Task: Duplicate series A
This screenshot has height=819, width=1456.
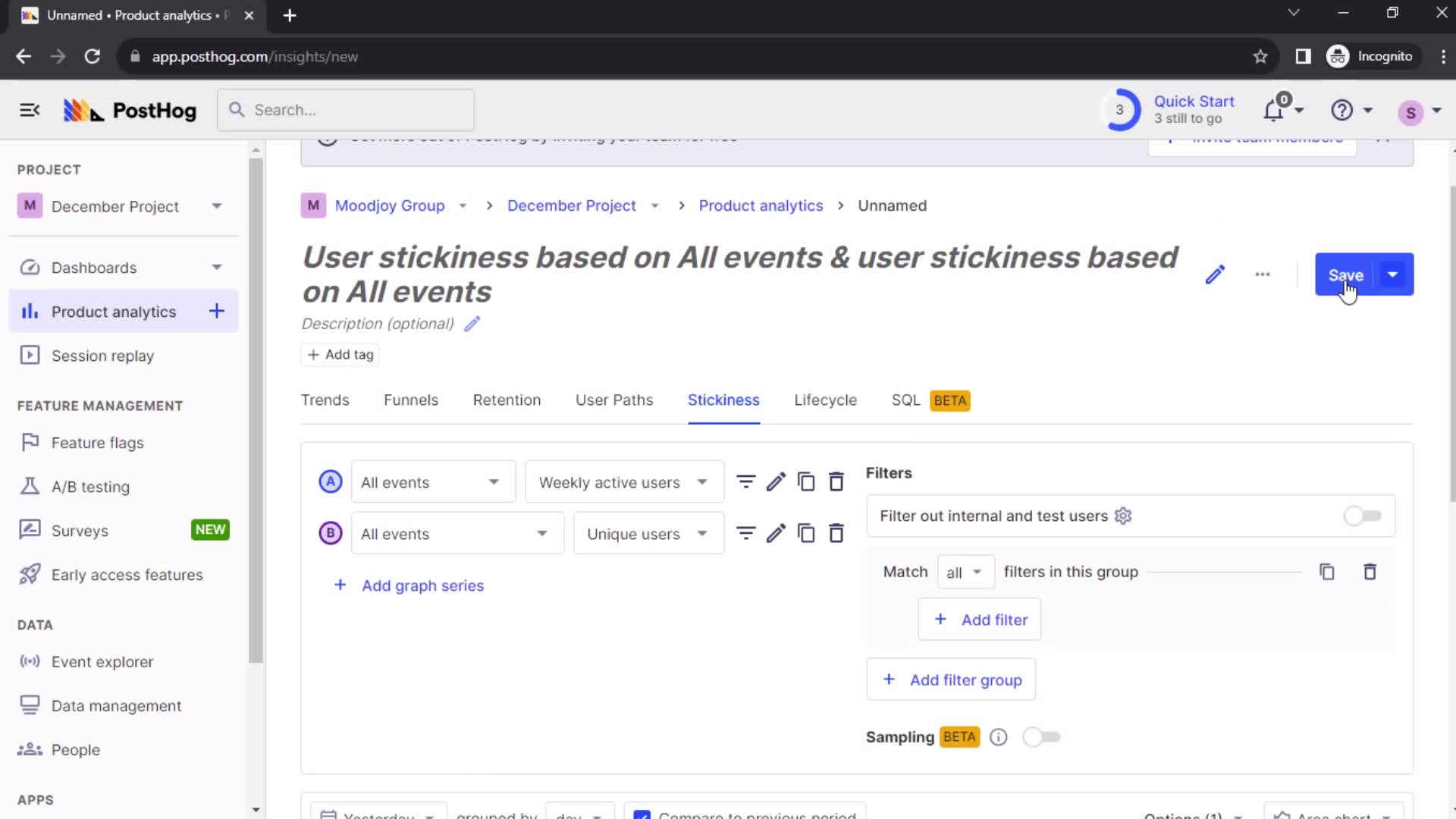Action: pos(806,482)
